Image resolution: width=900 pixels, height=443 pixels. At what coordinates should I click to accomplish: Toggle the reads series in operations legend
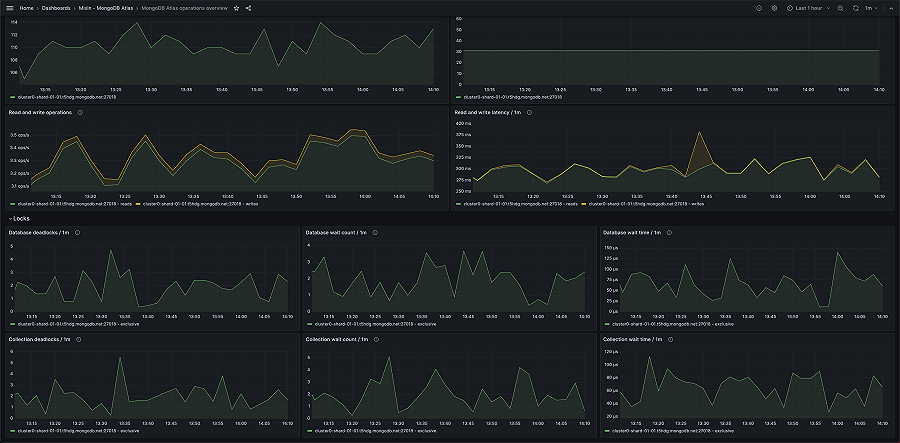point(77,204)
